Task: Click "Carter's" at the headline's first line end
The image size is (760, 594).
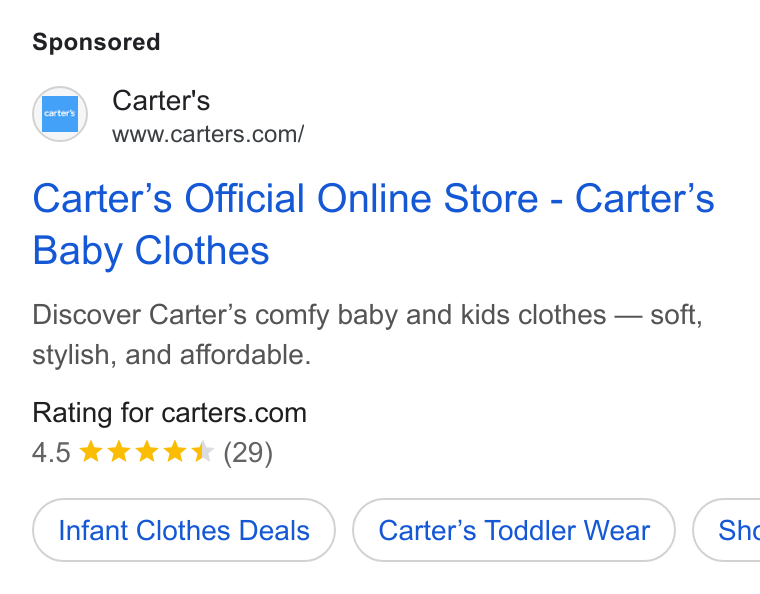Action: pos(645,198)
